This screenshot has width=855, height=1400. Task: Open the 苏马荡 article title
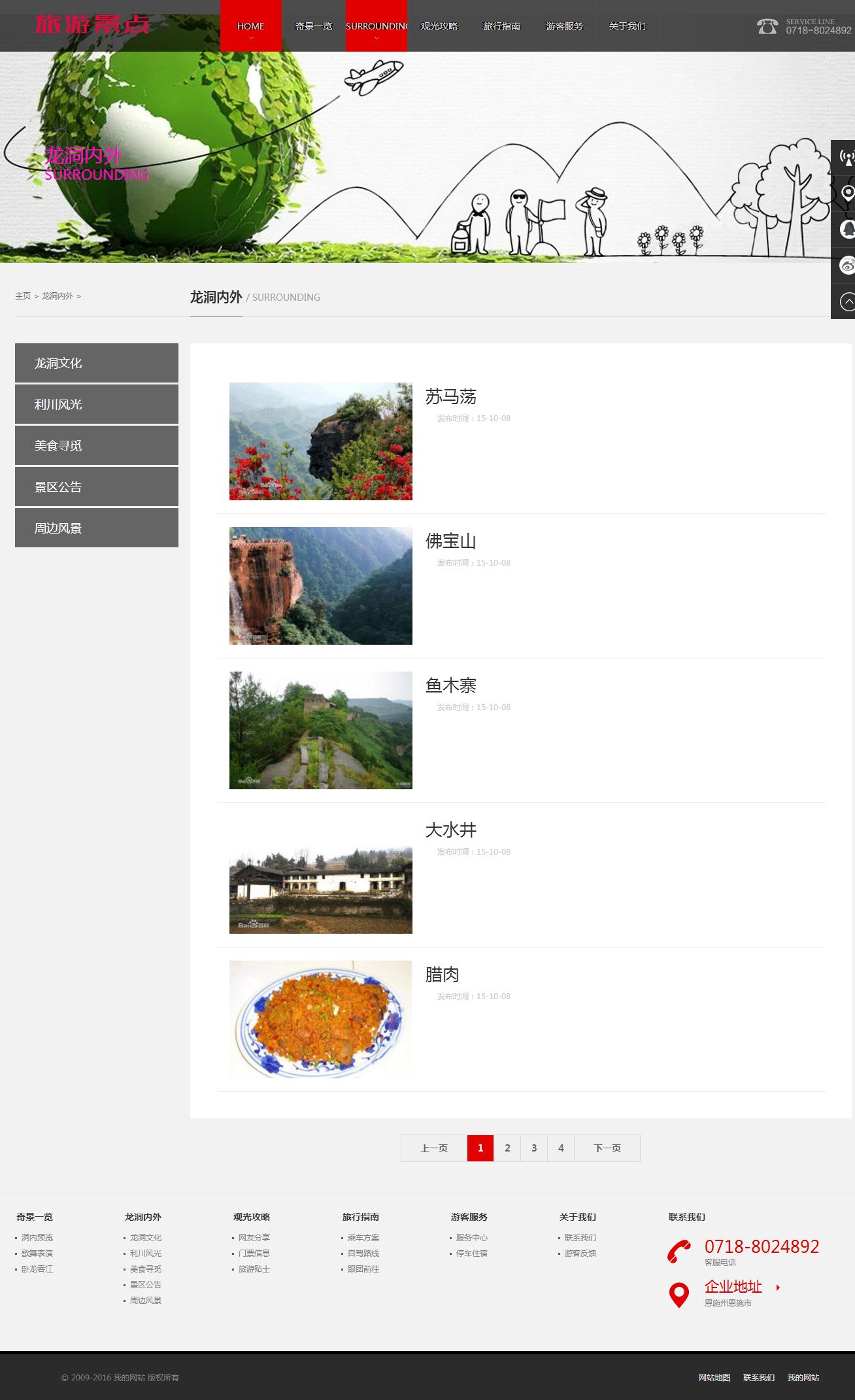[451, 397]
